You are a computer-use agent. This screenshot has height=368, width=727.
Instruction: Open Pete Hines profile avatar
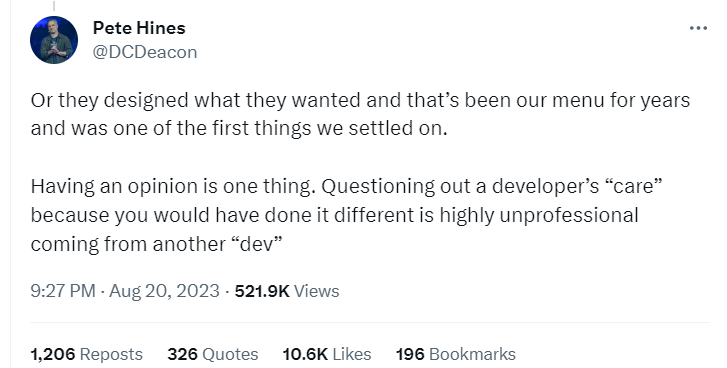coord(54,40)
